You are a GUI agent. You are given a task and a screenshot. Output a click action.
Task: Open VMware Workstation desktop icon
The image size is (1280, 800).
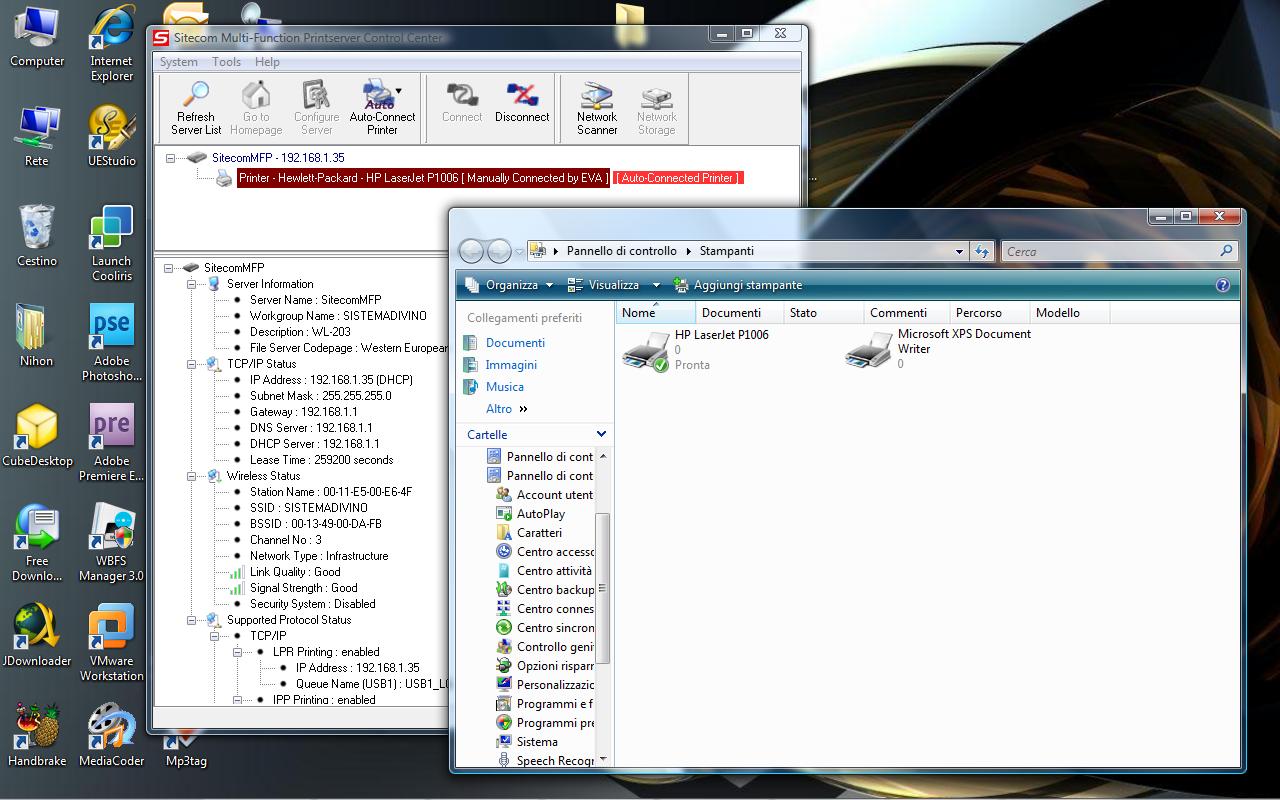(112, 644)
